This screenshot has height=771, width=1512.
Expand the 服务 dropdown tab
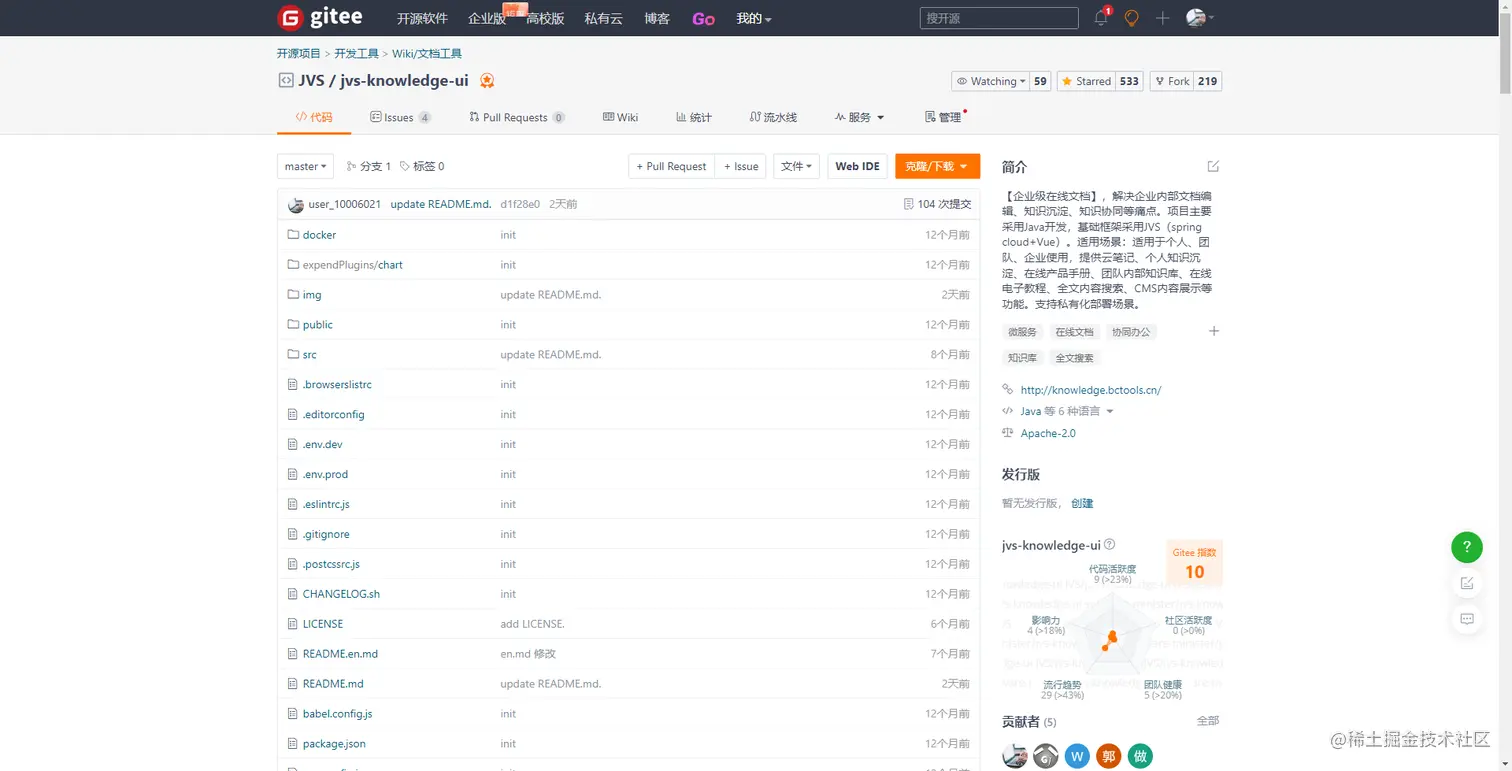859,117
